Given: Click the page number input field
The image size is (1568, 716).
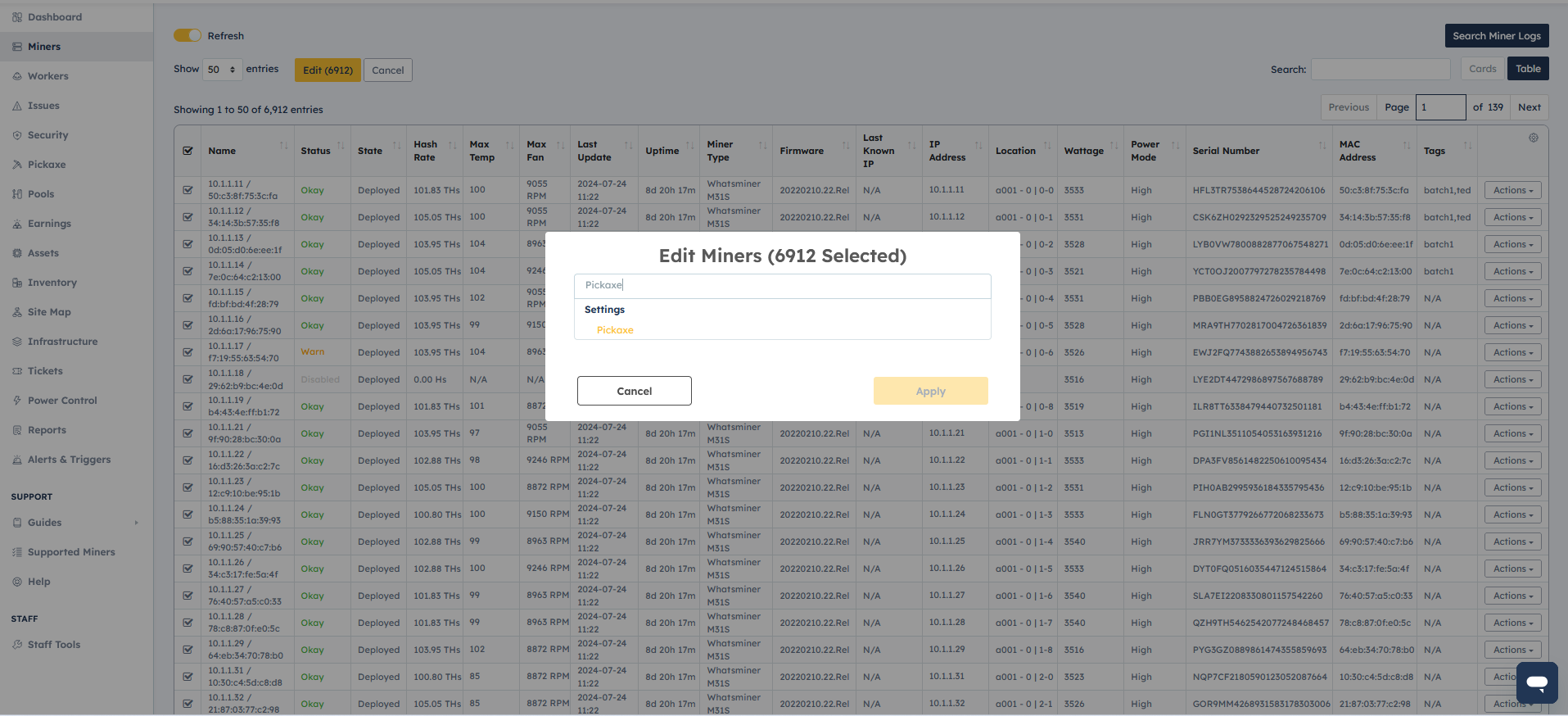Looking at the screenshot, I should (x=1440, y=107).
